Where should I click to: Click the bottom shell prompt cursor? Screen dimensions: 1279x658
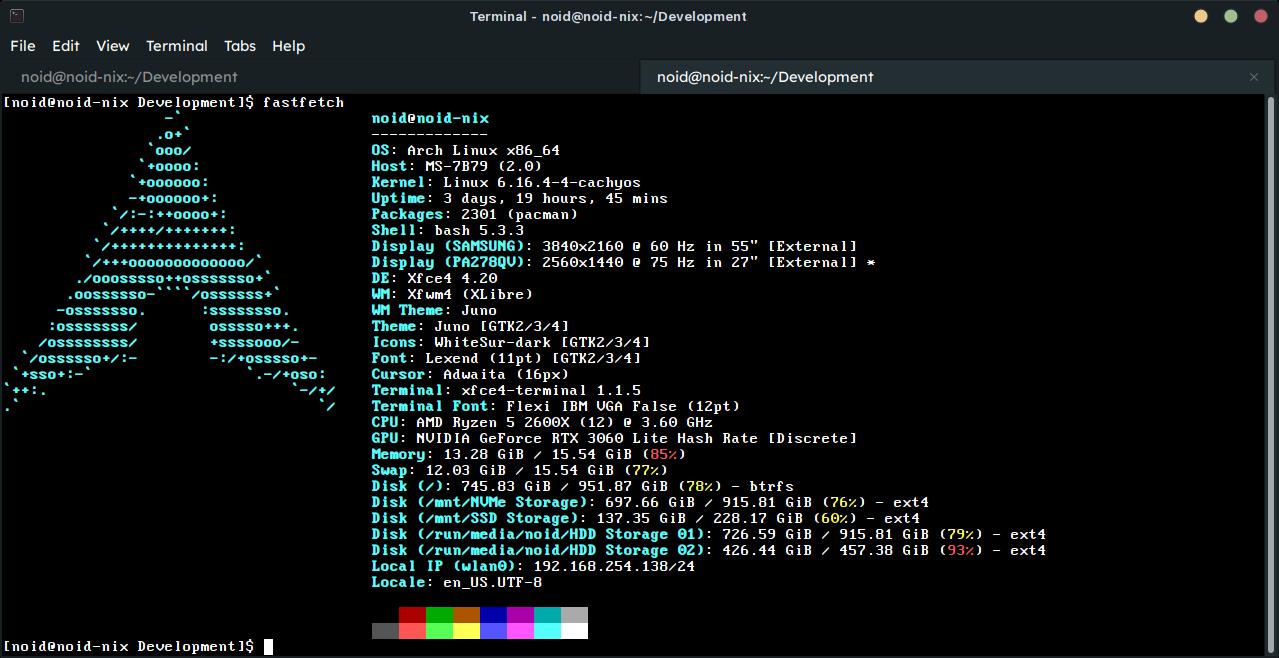[268, 646]
